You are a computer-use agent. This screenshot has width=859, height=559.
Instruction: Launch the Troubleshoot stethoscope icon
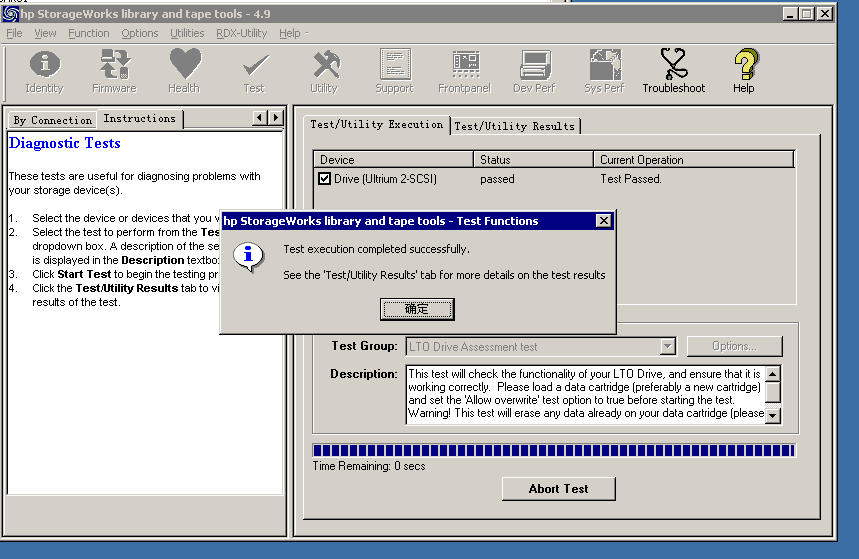tap(674, 71)
